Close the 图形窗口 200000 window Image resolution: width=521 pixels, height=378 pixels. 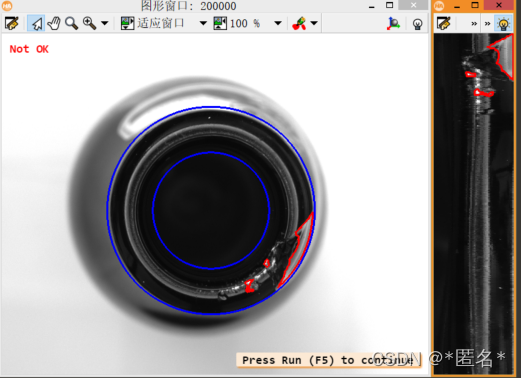click(413, 5)
